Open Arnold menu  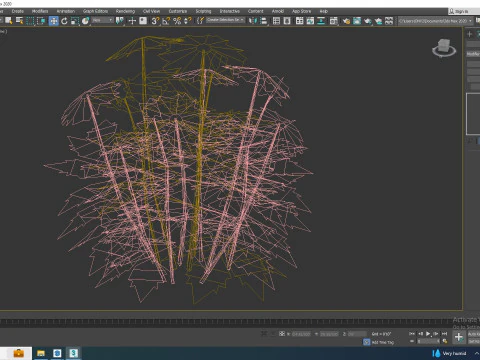click(278, 11)
